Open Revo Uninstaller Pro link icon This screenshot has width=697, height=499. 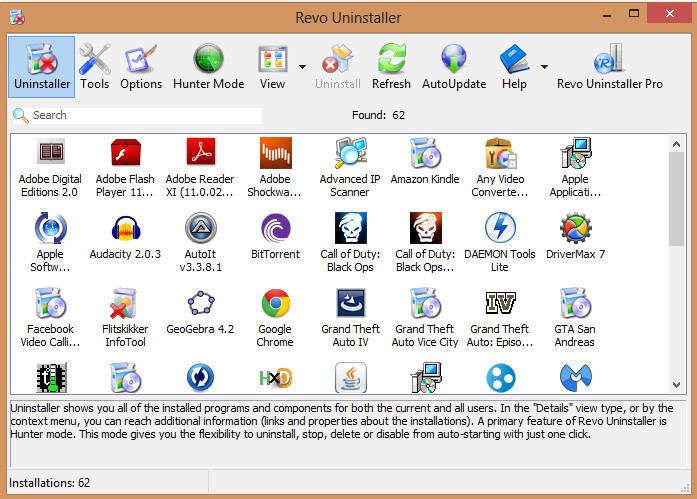click(x=609, y=66)
